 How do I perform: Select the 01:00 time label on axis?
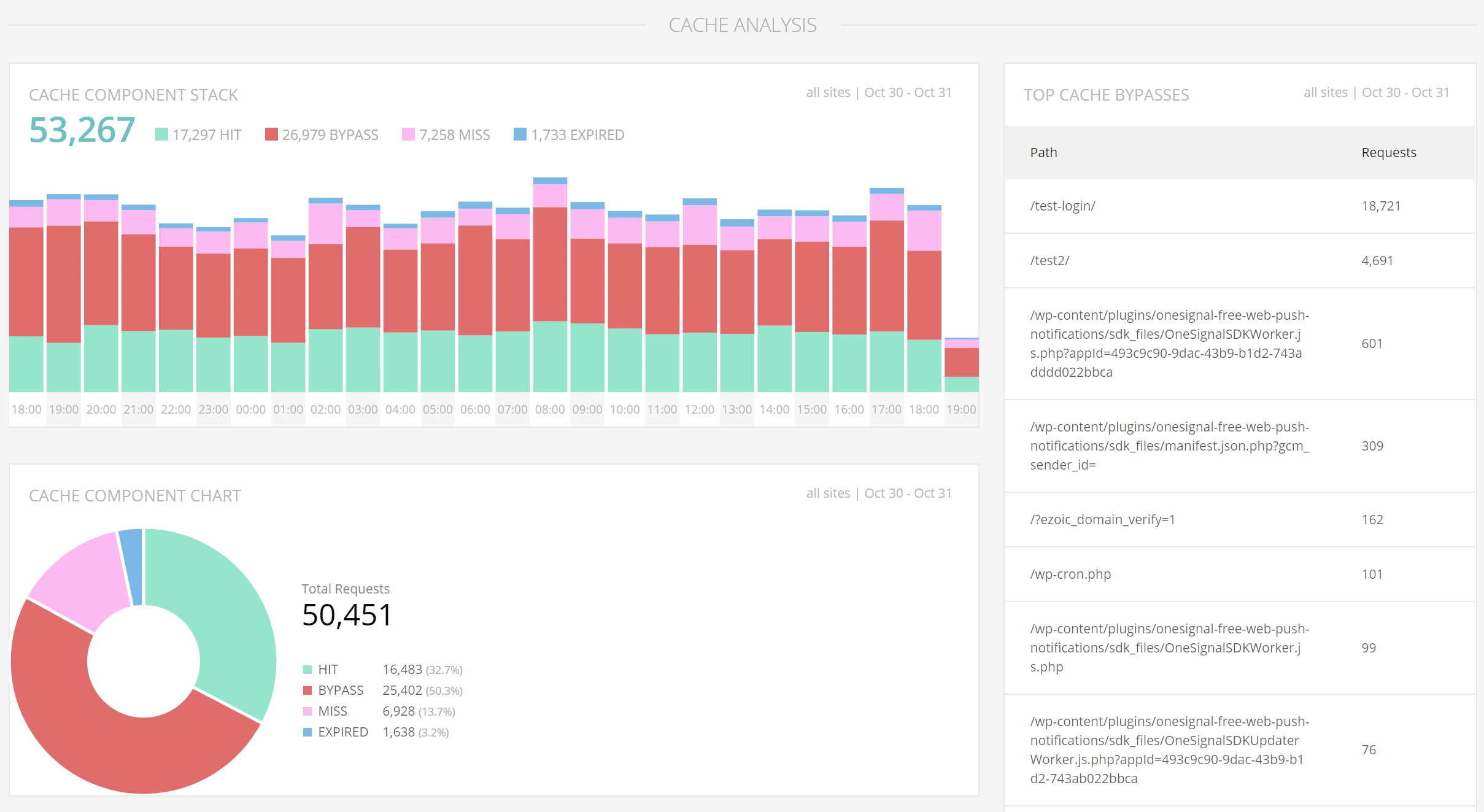288,410
